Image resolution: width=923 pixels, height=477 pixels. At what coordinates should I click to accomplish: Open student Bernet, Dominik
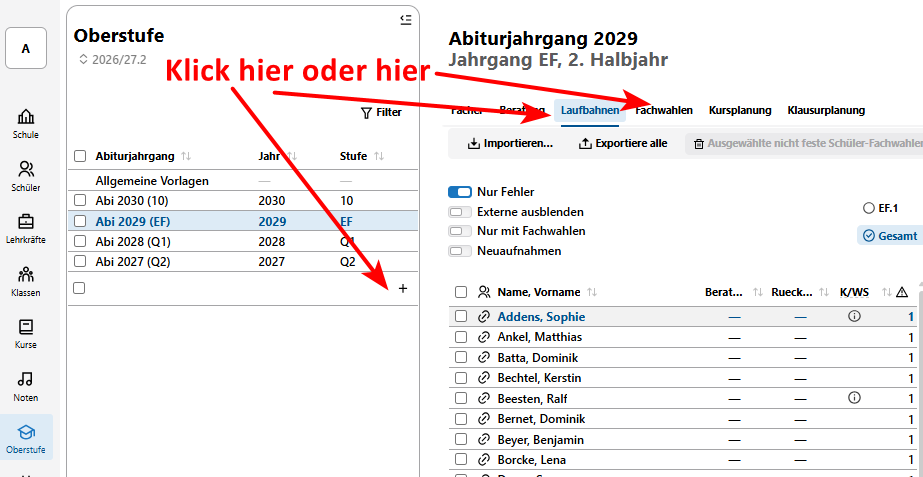tap(541, 419)
